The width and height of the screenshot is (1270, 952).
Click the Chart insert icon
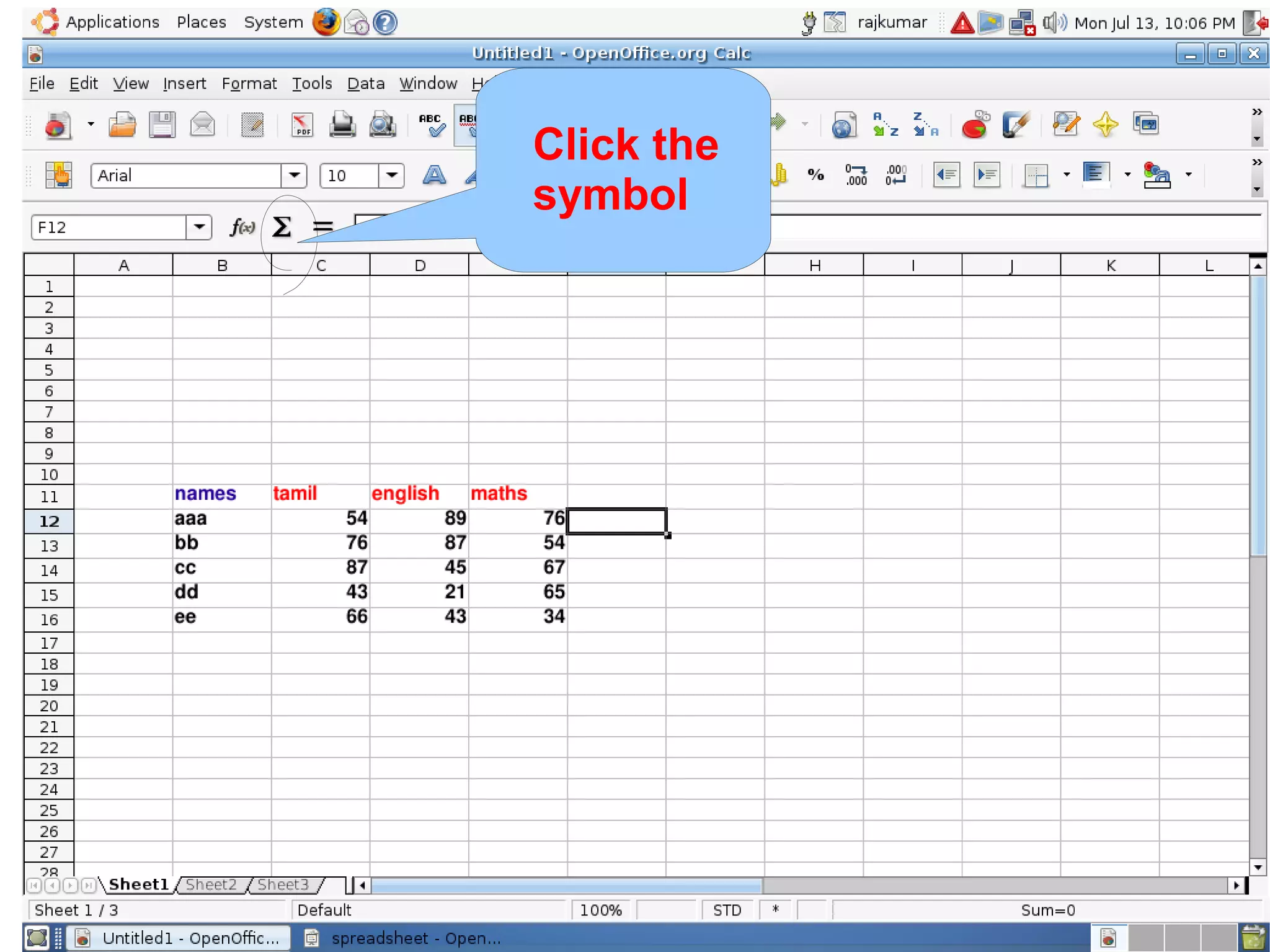[974, 125]
